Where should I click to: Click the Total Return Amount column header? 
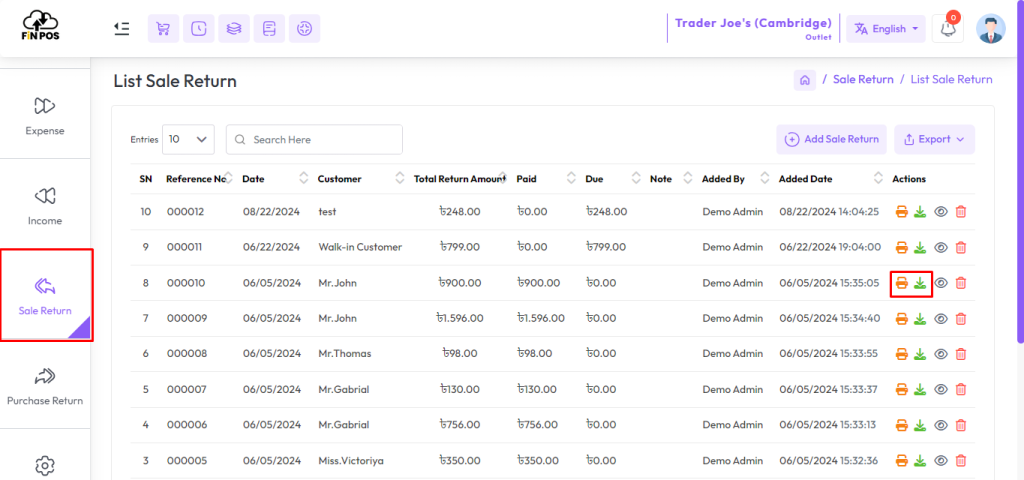[x=460, y=179]
